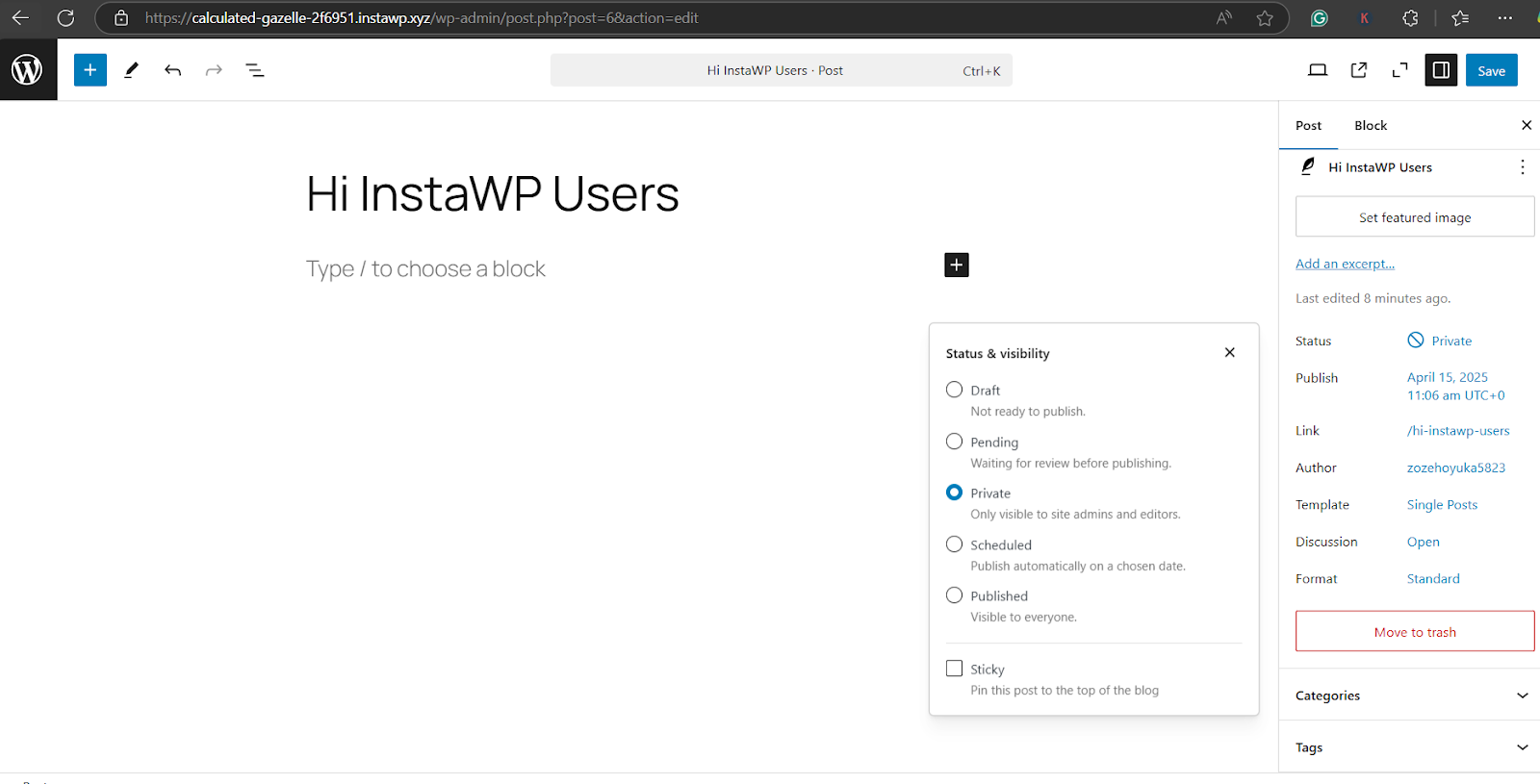Viewport: 1540px width, 784px height.
Task: Open command palette for Hi InstaWP Users
Action: (782, 70)
